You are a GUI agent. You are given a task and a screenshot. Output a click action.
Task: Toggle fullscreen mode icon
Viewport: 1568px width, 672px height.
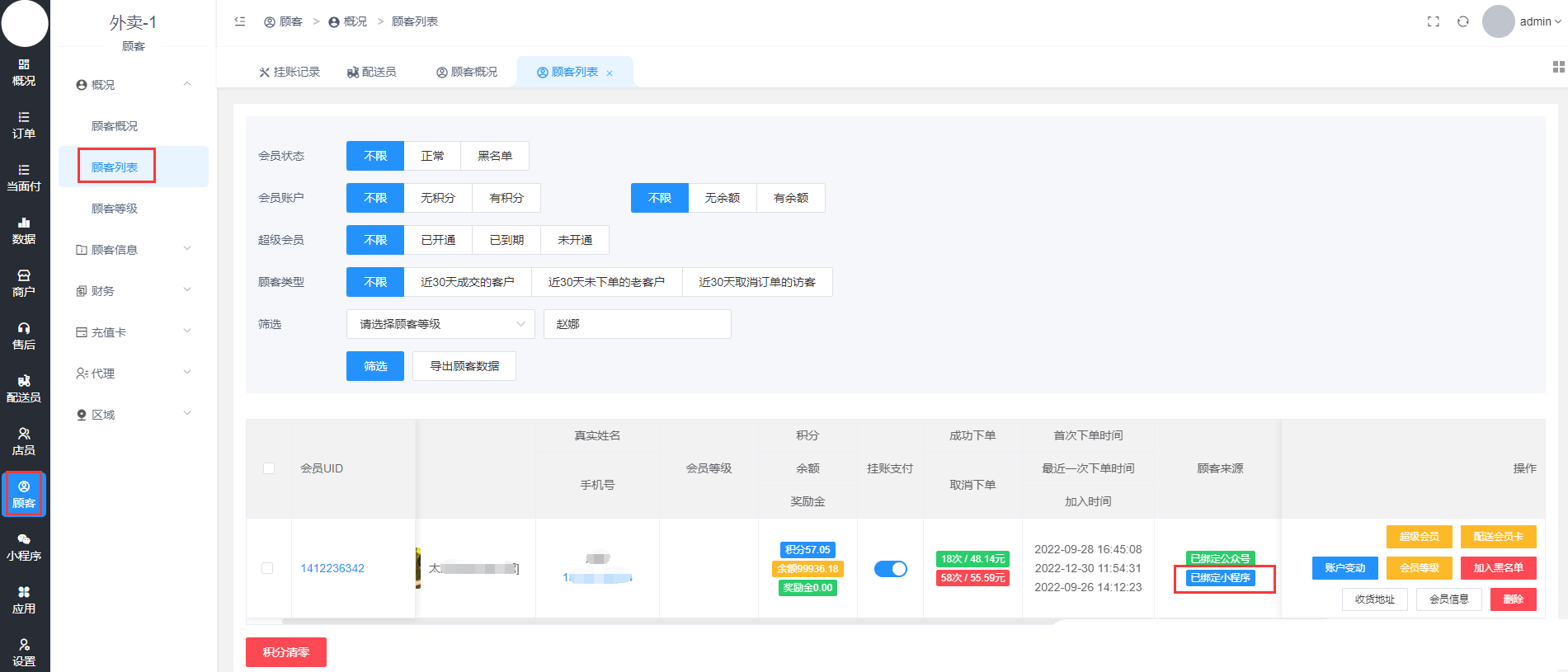(x=1434, y=21)
